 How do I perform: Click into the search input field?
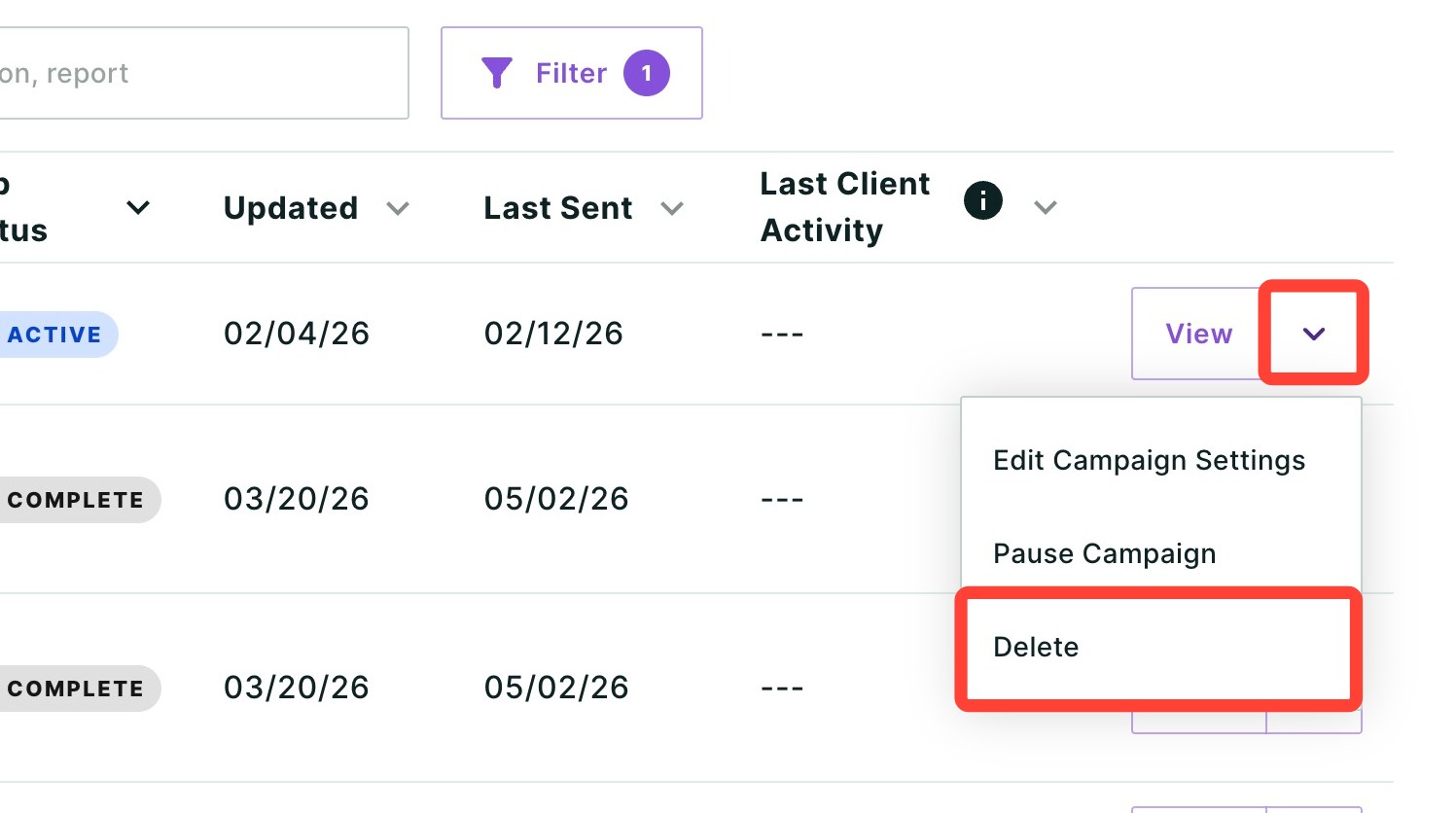(203, 73)
